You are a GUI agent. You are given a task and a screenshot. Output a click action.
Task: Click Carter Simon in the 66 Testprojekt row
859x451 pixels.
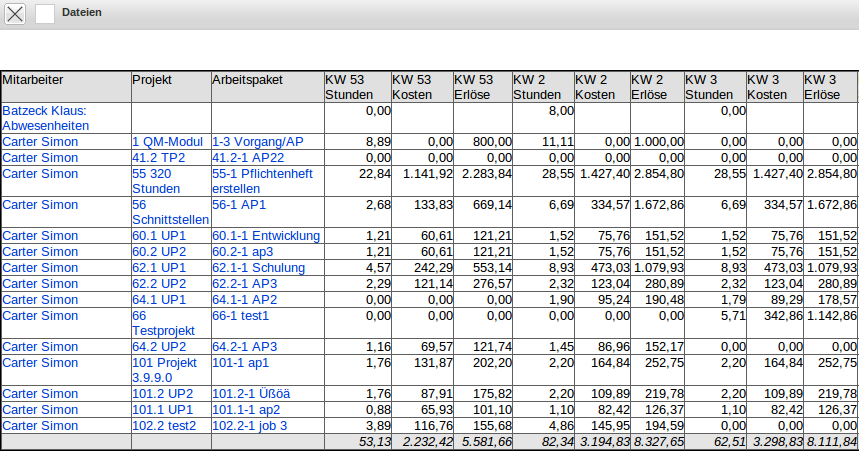pyautogui.click(x=40, y=316)
